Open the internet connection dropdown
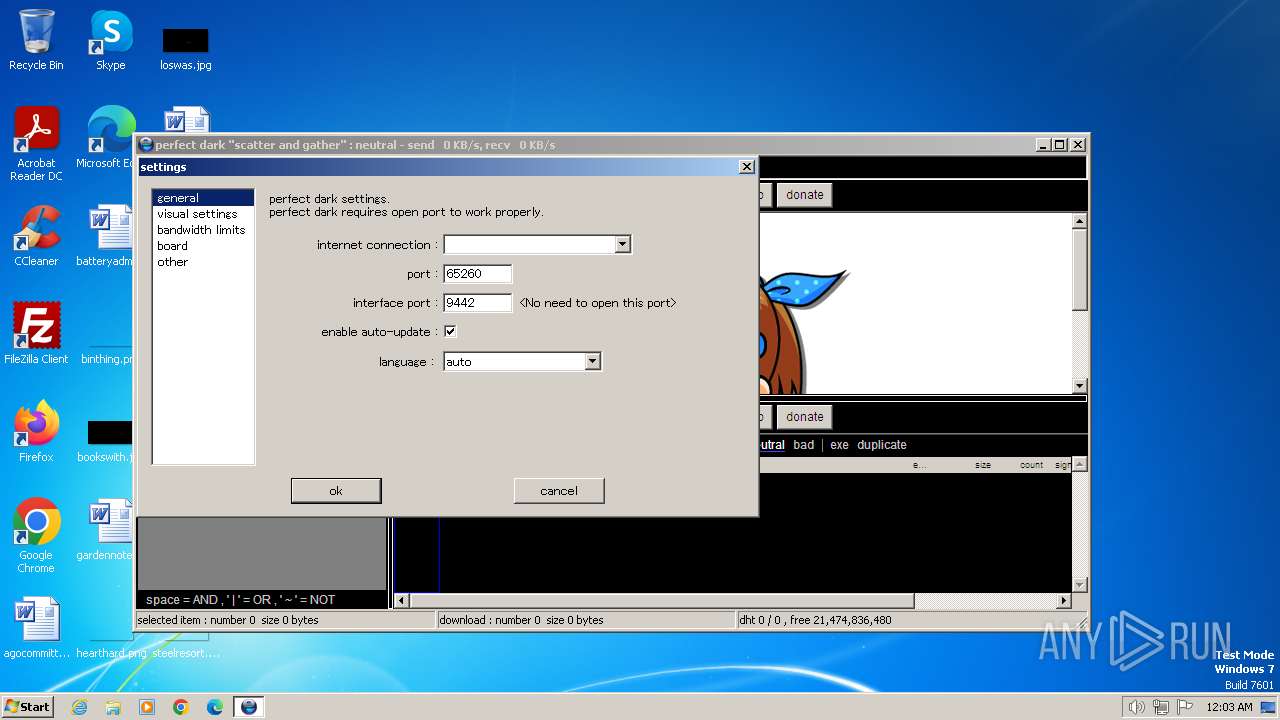1280x720 pixels. pos(622,245)
